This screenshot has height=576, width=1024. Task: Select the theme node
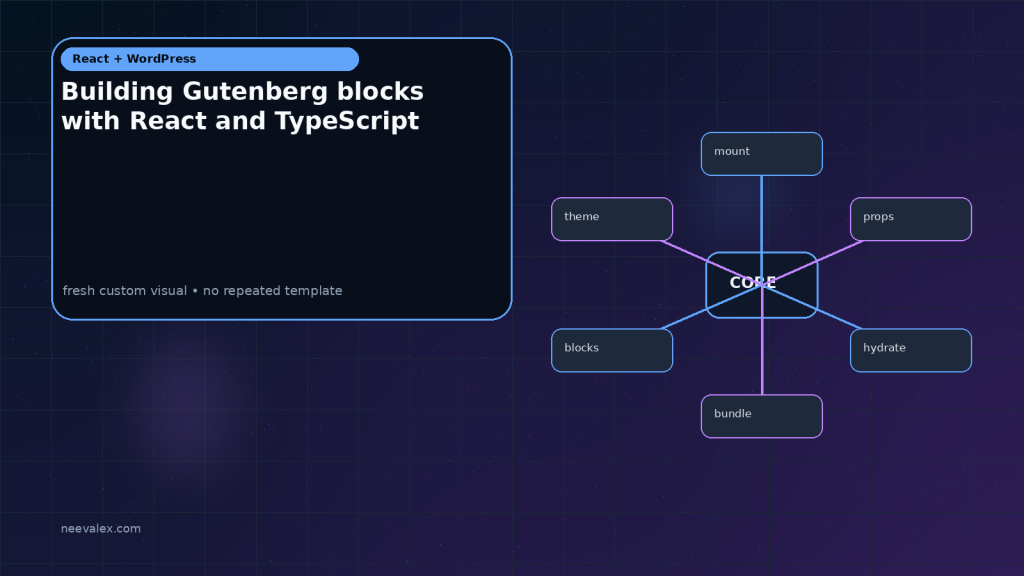[612, 219]
